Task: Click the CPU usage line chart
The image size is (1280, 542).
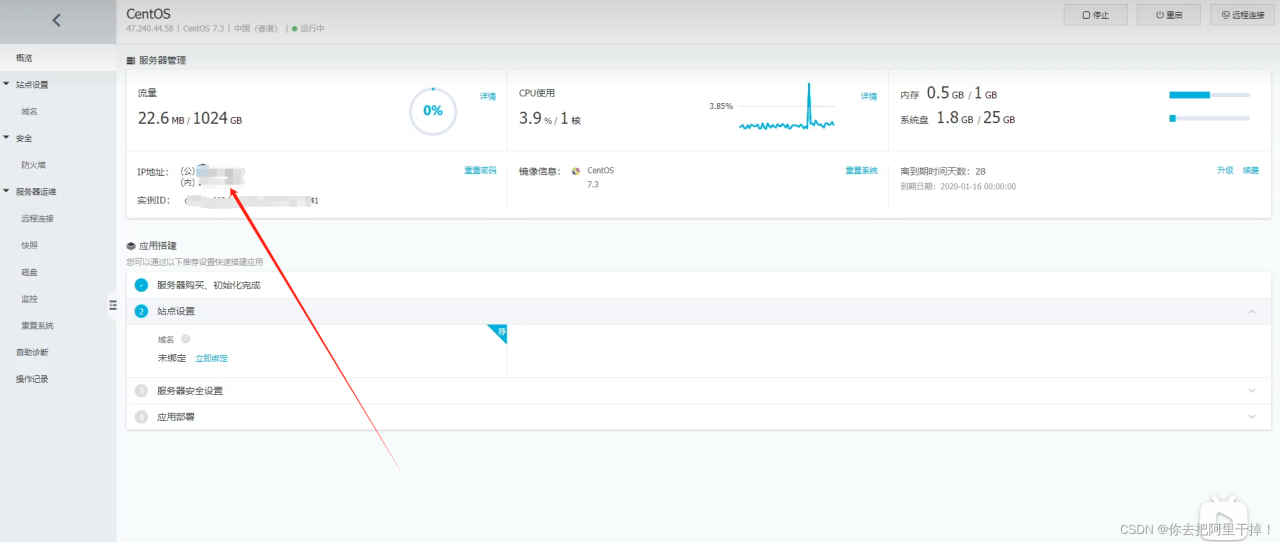Action: (786, 110)
